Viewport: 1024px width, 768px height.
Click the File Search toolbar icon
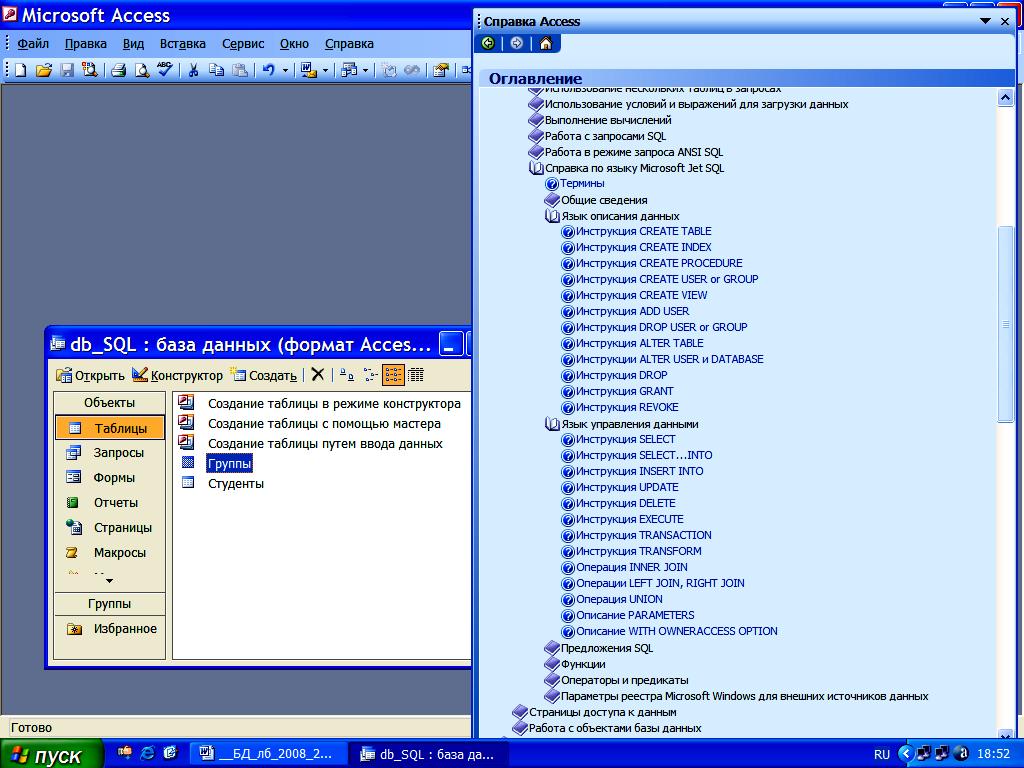[89, 70]
